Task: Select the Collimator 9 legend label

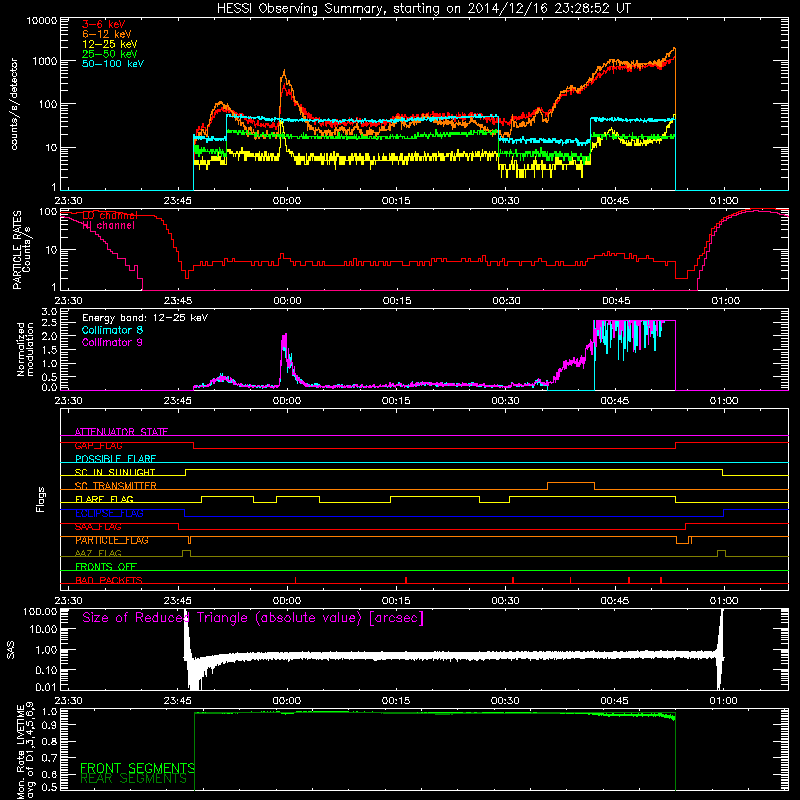Action: pos(112,342)
